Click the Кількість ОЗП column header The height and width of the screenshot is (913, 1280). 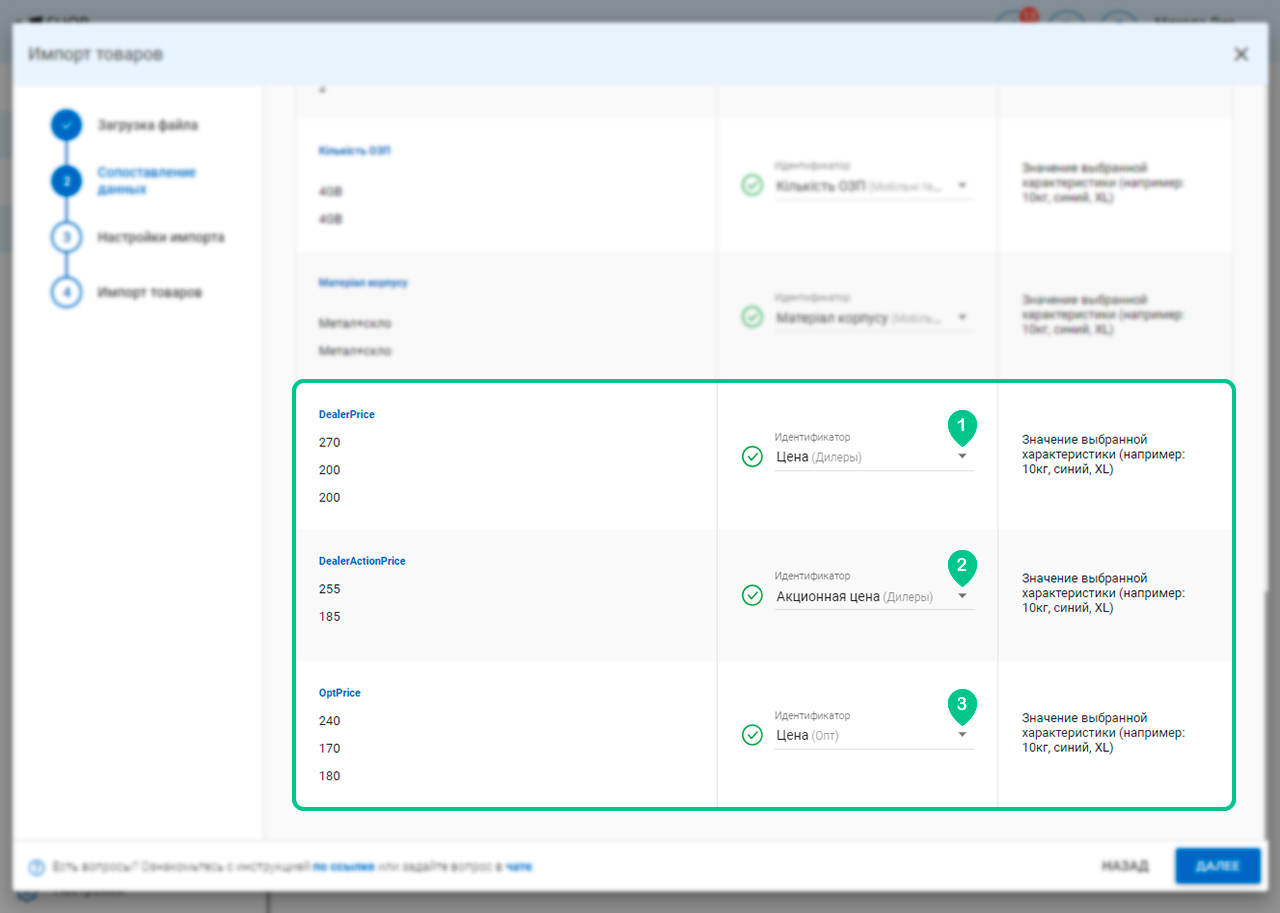coord(355,151)
